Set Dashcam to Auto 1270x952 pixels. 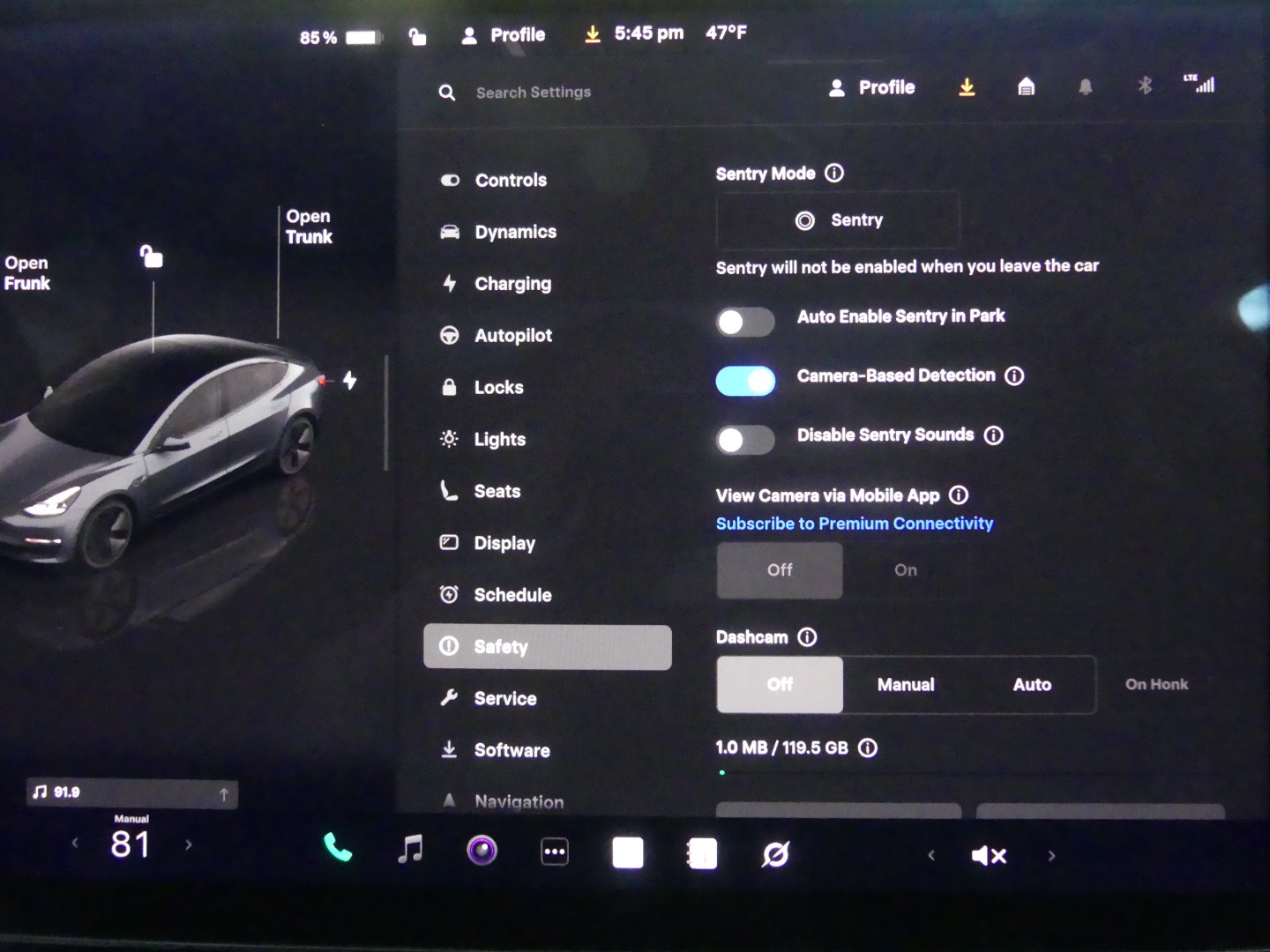[1031, 685]
